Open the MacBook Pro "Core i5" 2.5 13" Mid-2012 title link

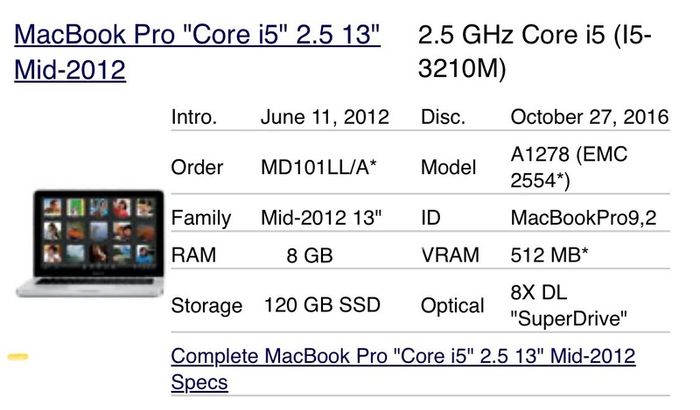[x=197, y=52]
